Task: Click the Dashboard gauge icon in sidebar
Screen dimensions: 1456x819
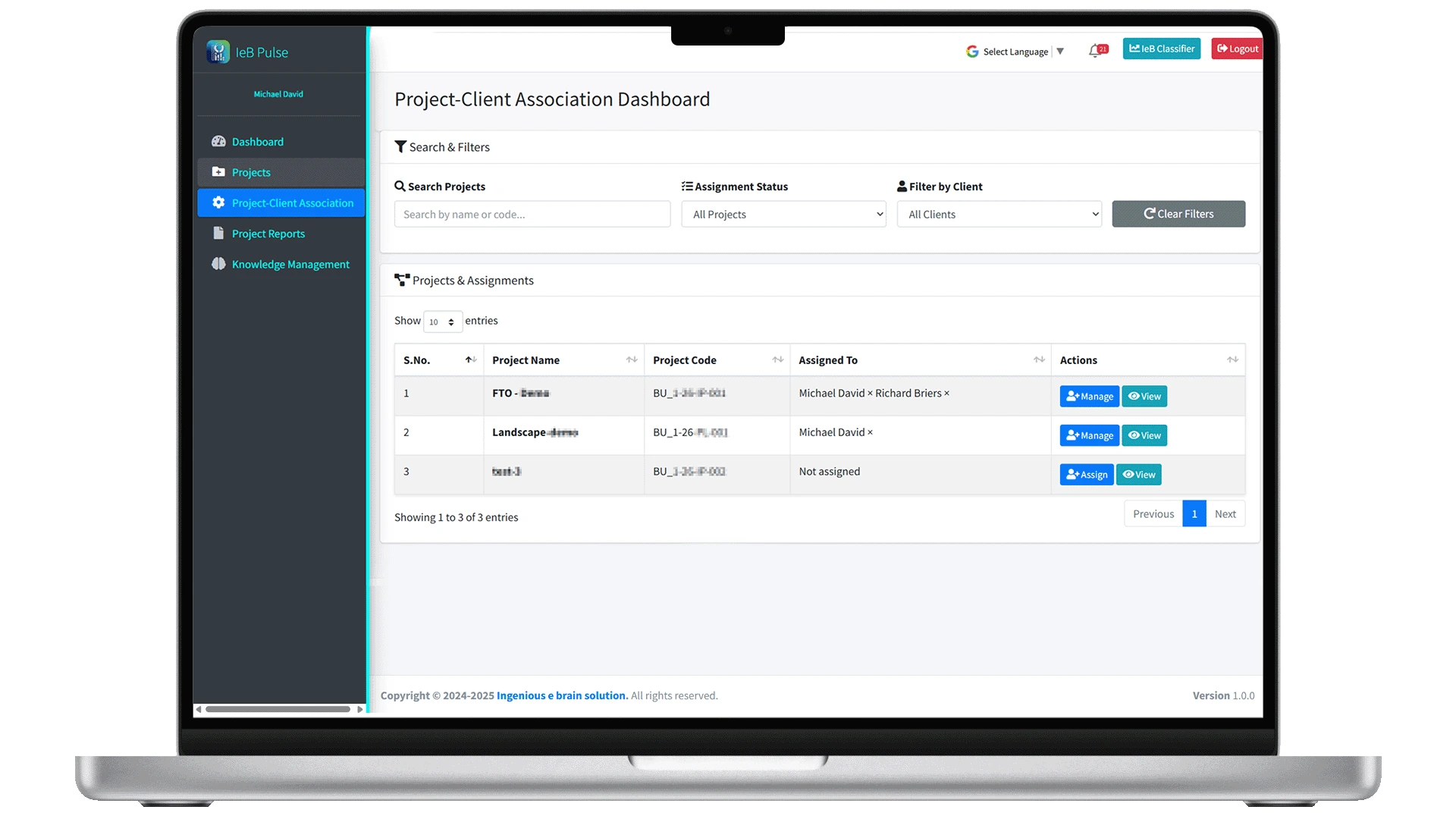Action: coord(218,142)
